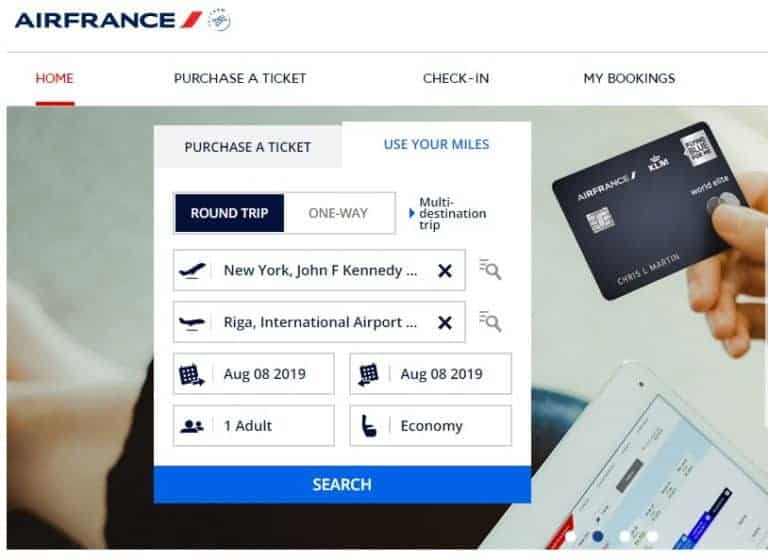Open the Economy cabin class dropdown
This screenshot has height=559, width=768.
pyautogui.click(x=431, y=426)
